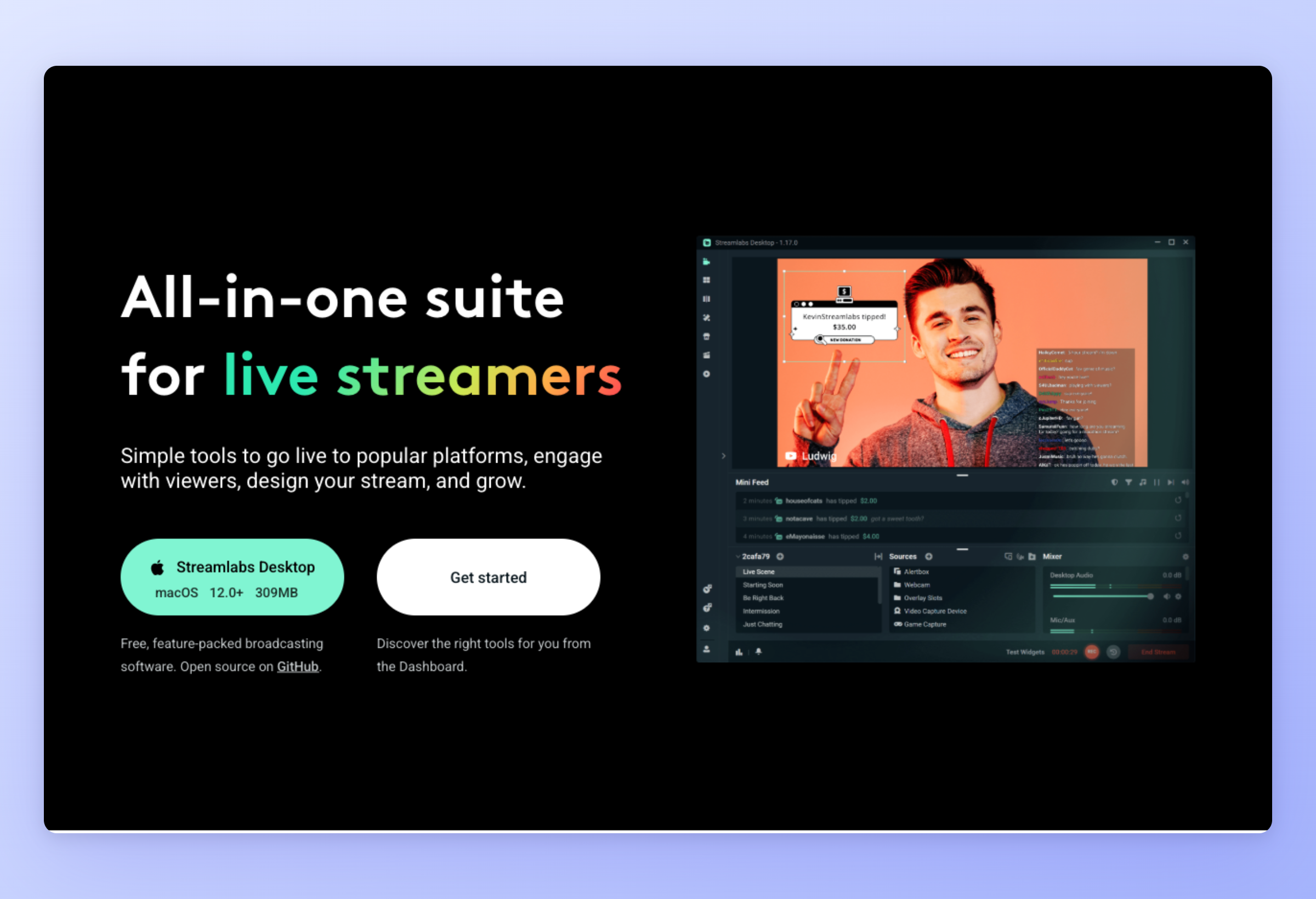This screenshot has width=1316, height=899.
Task: Mute the Desktop Audio channel in the Mixer
Action: [1166, 597]
